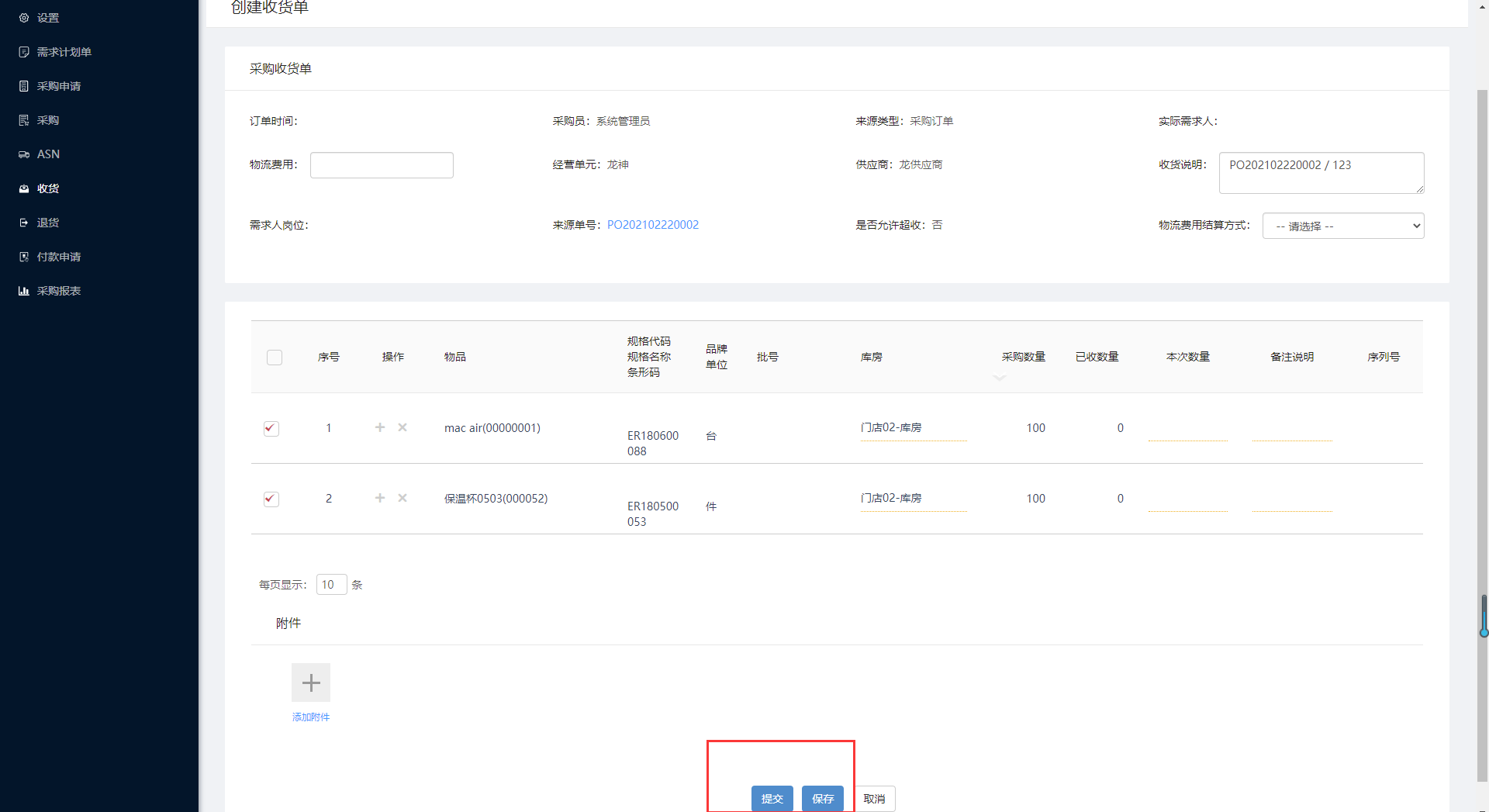Click the ER180600088 spec code
The image size is (1489, 812).
(x=653, y=444)
